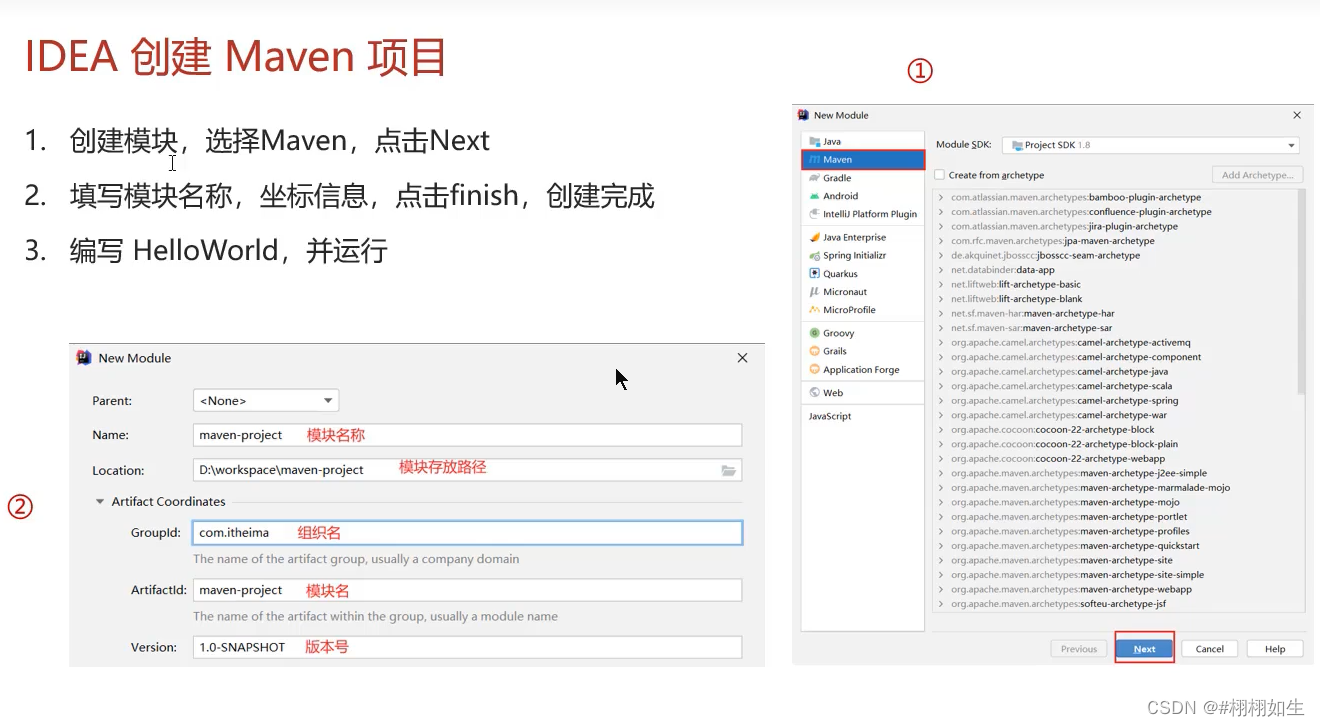Expand lift-archetype-basic entry
This screenshot has width=1320, height=726.
point(941,284)
